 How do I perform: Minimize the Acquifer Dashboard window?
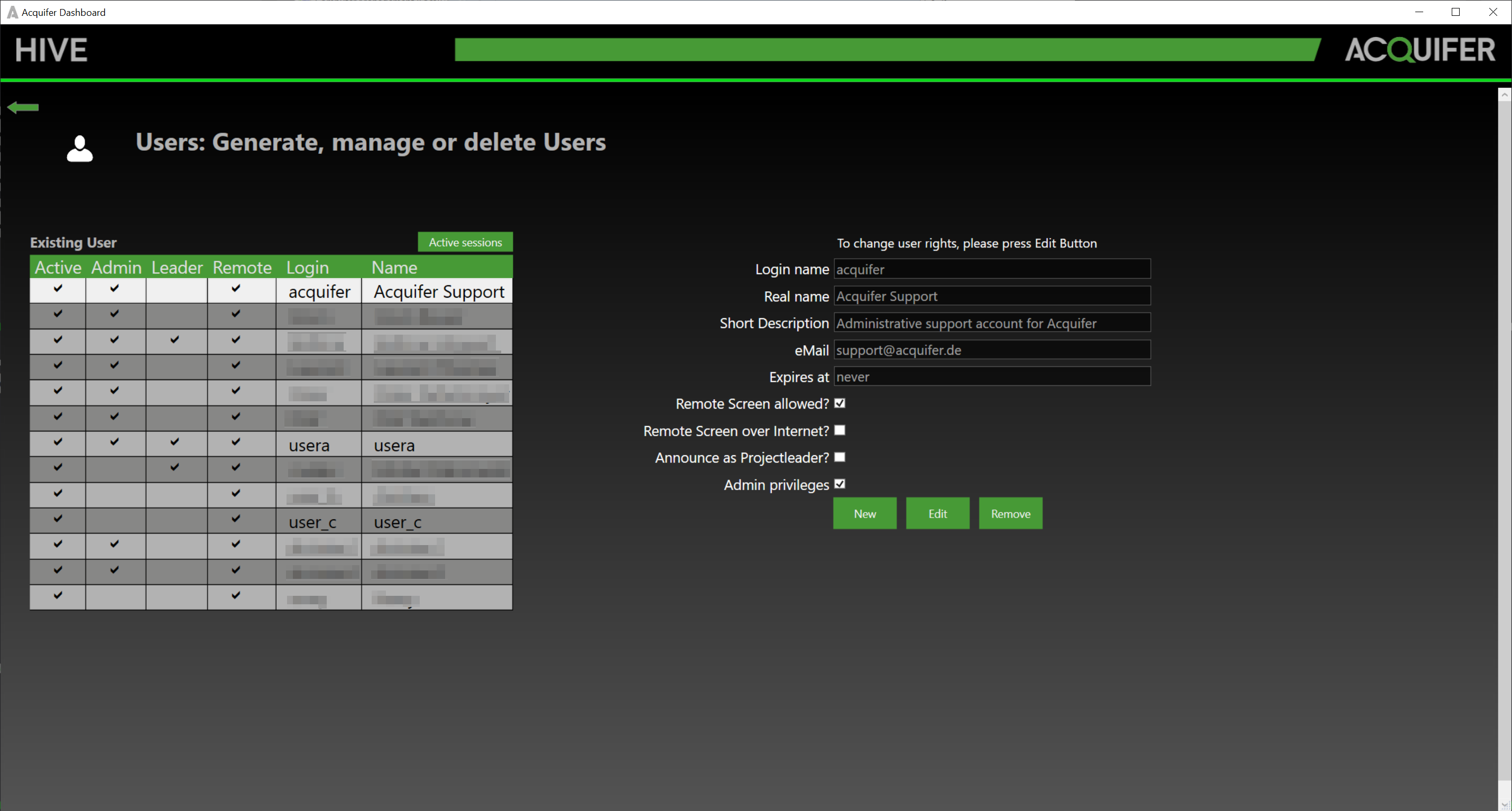(1418, 12)
